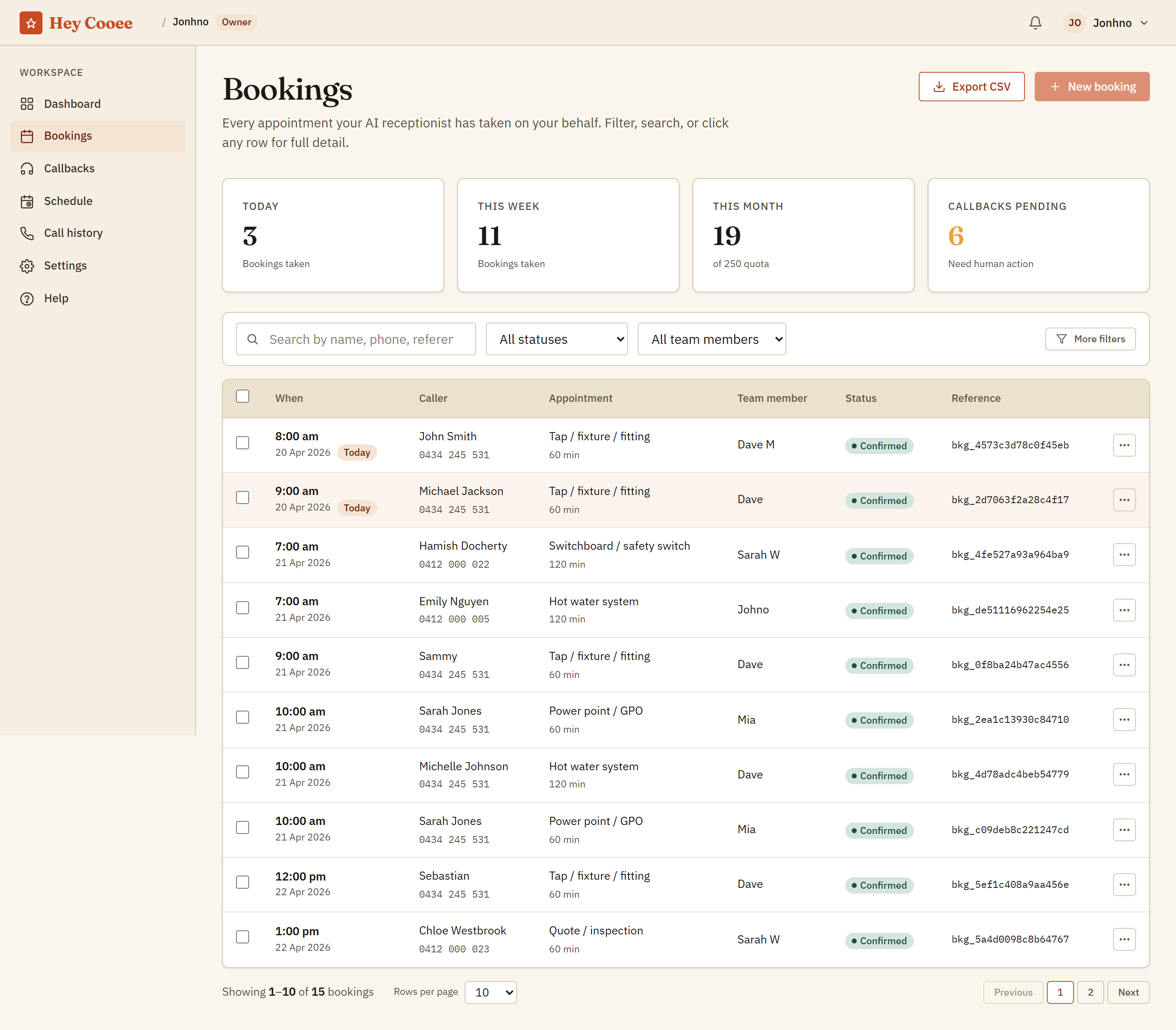Switch to the Bookings section
The width and height of the screenshot is (1176, 1030).
[68, 136]
